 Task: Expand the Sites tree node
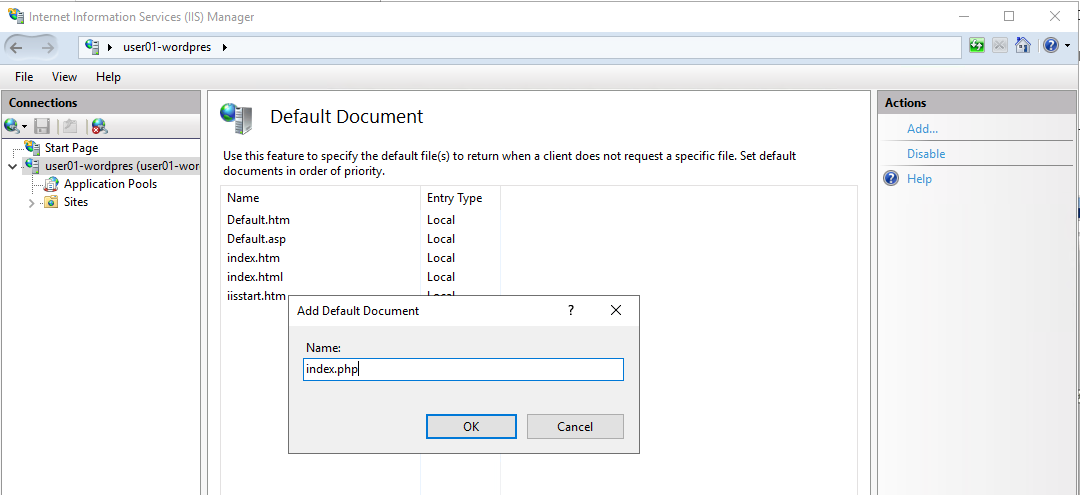pyautogui.click(x=32, y=202)
